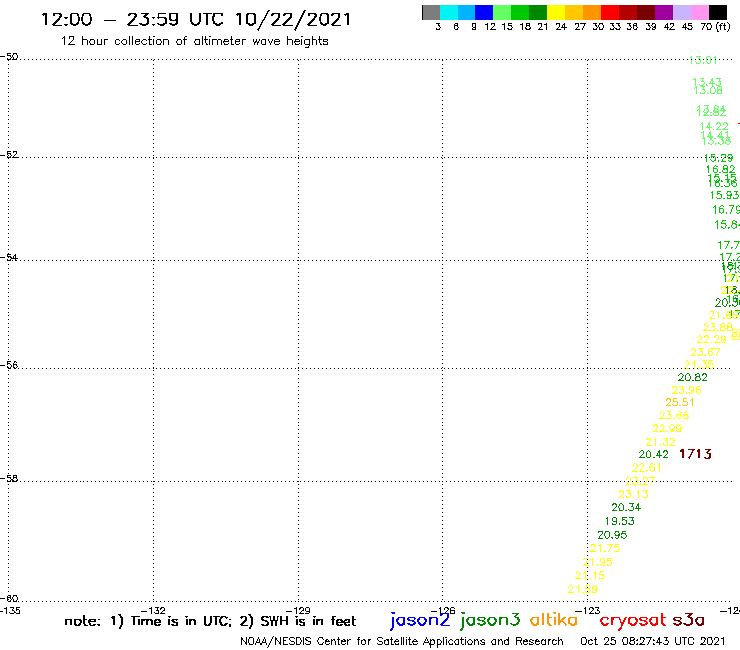Click the -129 longitude axis label

[298, 611]
